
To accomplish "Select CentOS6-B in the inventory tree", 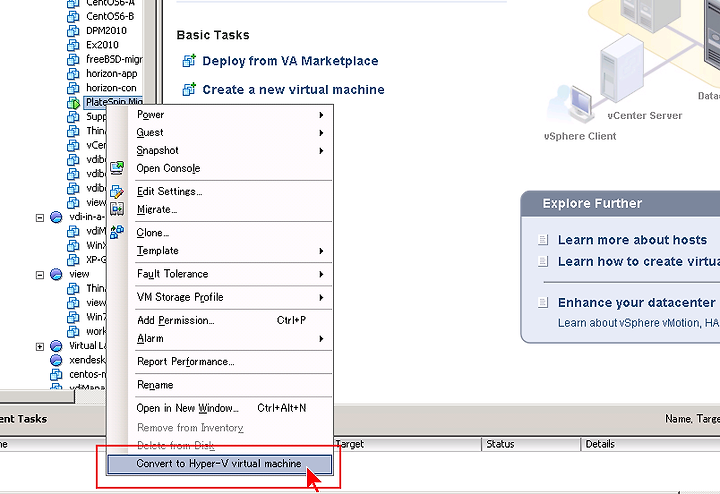I will [110, 17].
